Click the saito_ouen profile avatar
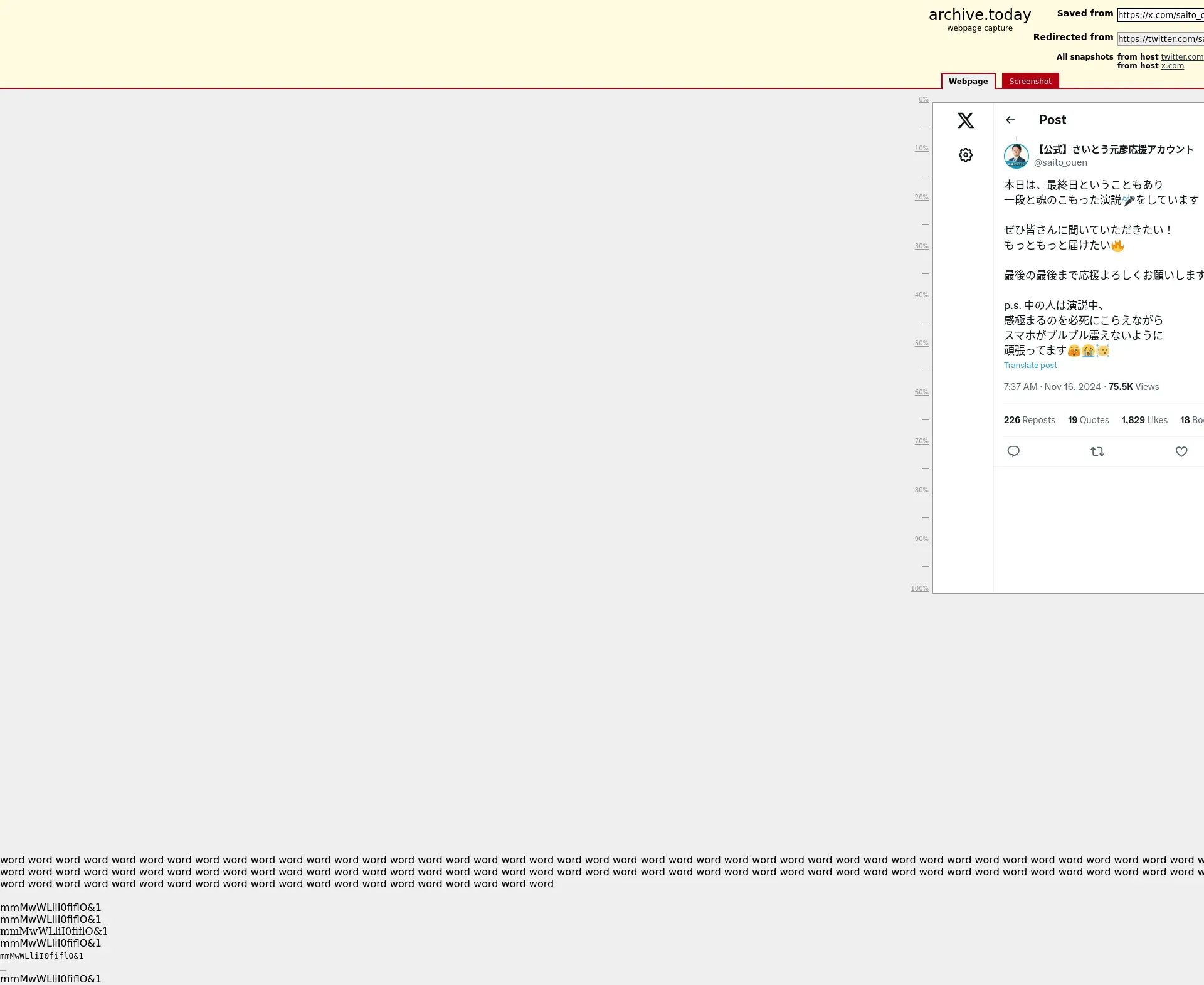1204x985 pixels. point(1016,156)
